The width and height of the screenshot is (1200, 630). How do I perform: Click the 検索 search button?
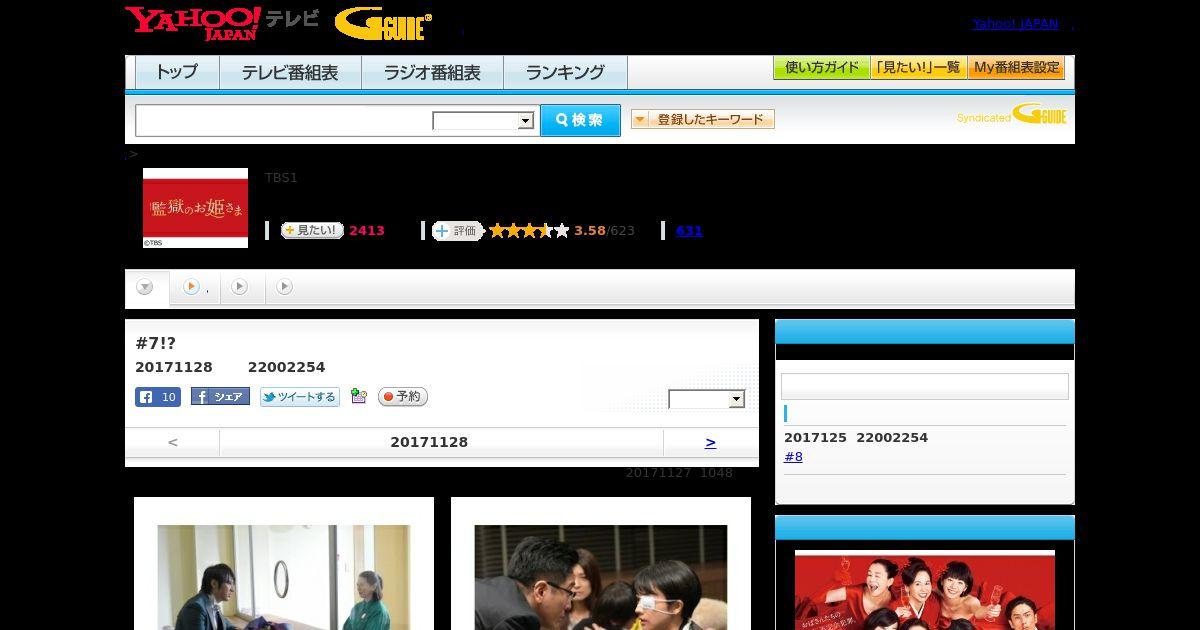click(x=580, y=120)
